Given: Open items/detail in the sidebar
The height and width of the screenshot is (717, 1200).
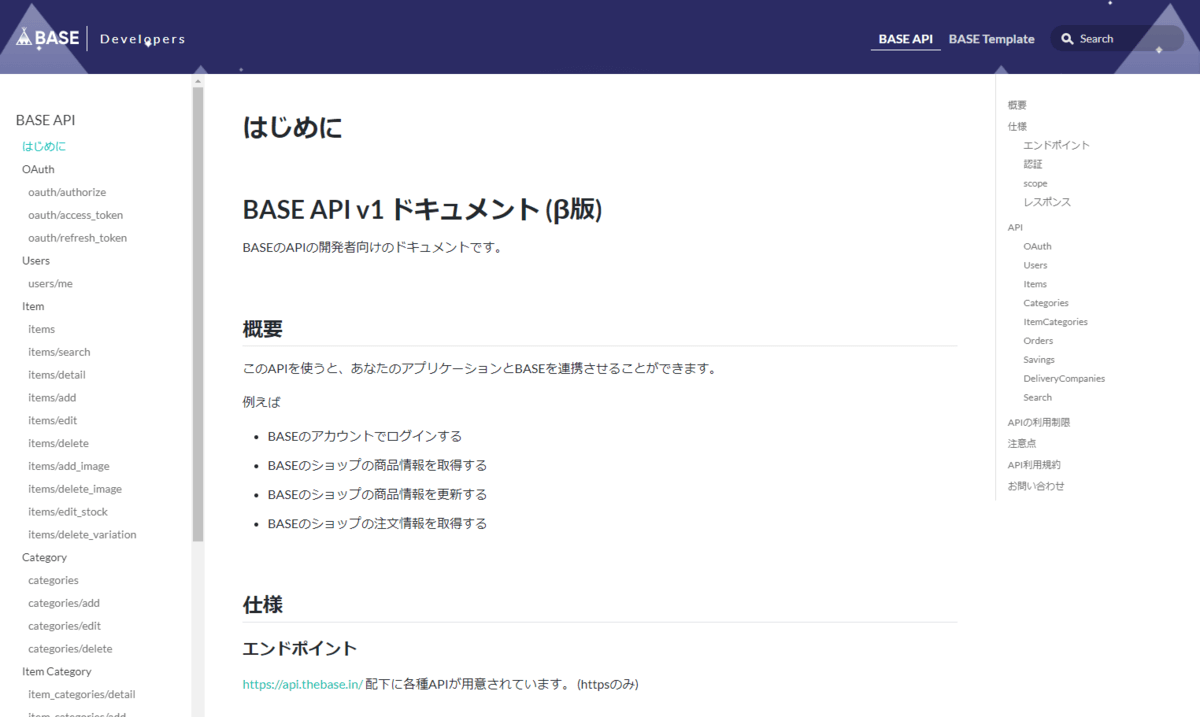Looking at the screenshot, I should pos(57,375).
